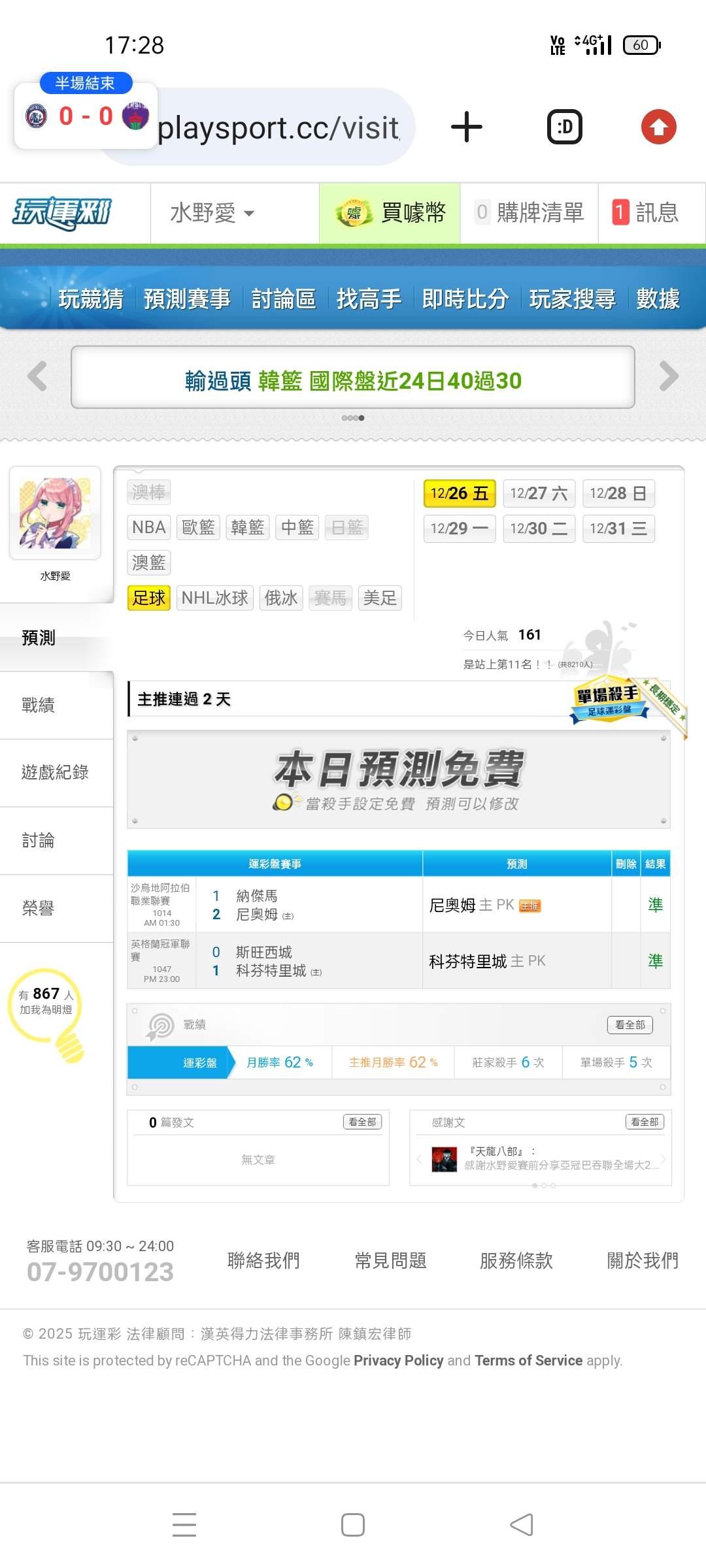Show the previous announcement with left chevron
The width and height of the screenshot is (706, 1568).
[37, 376]
